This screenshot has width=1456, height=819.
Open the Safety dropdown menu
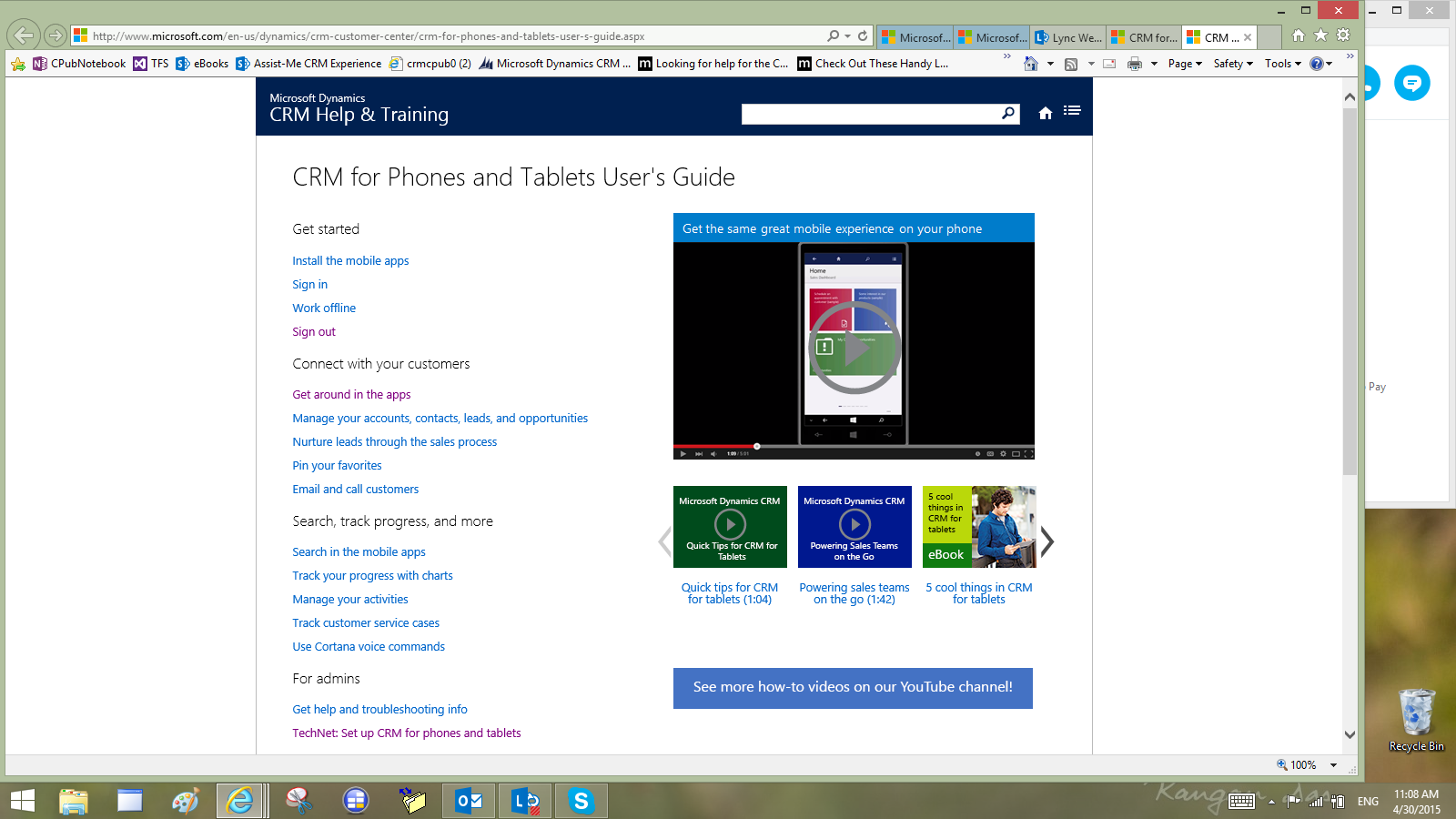coord(1231,64)
